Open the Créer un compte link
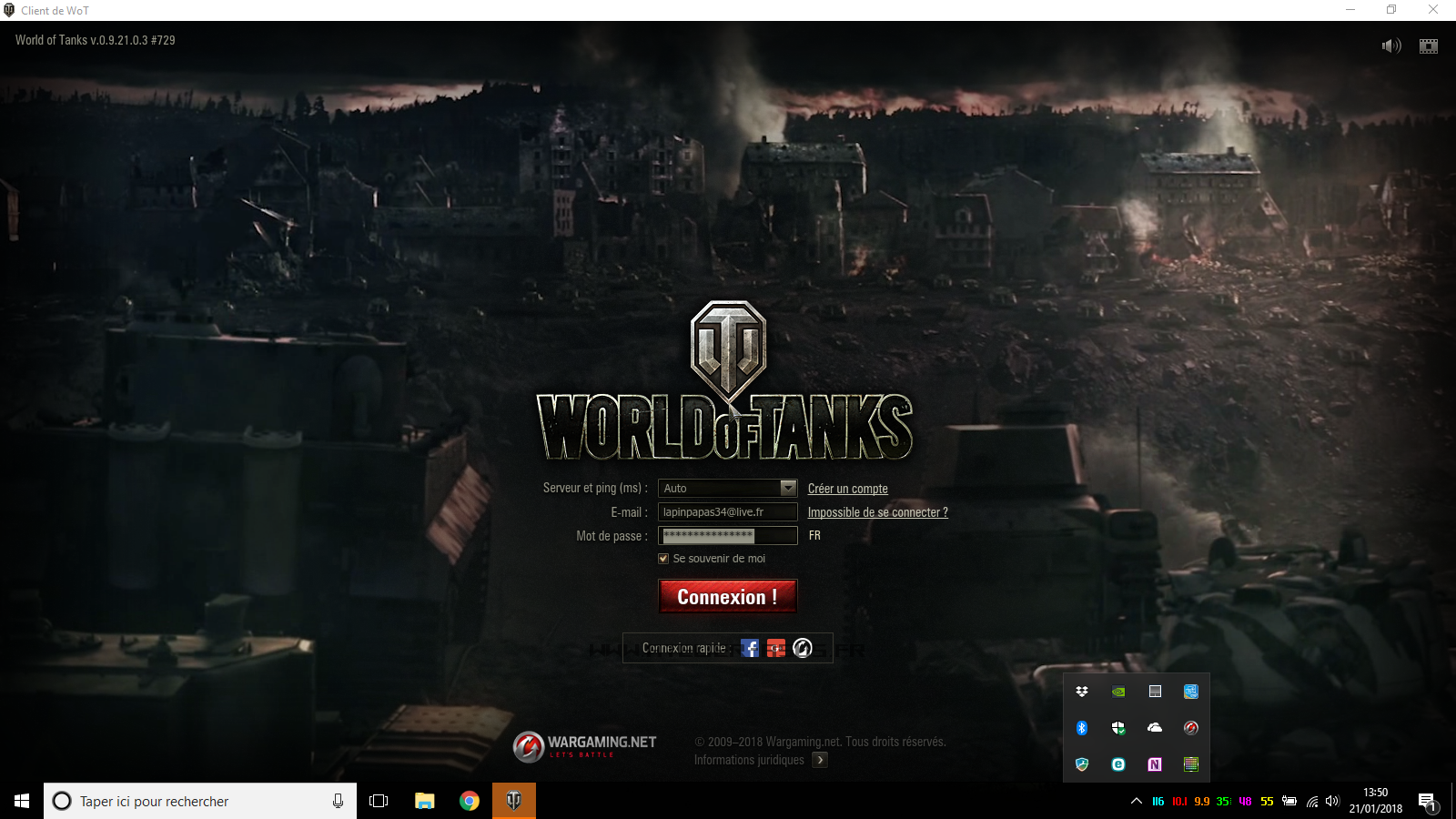Screen dimensions: 1456x819 click(x=847, y=489)
